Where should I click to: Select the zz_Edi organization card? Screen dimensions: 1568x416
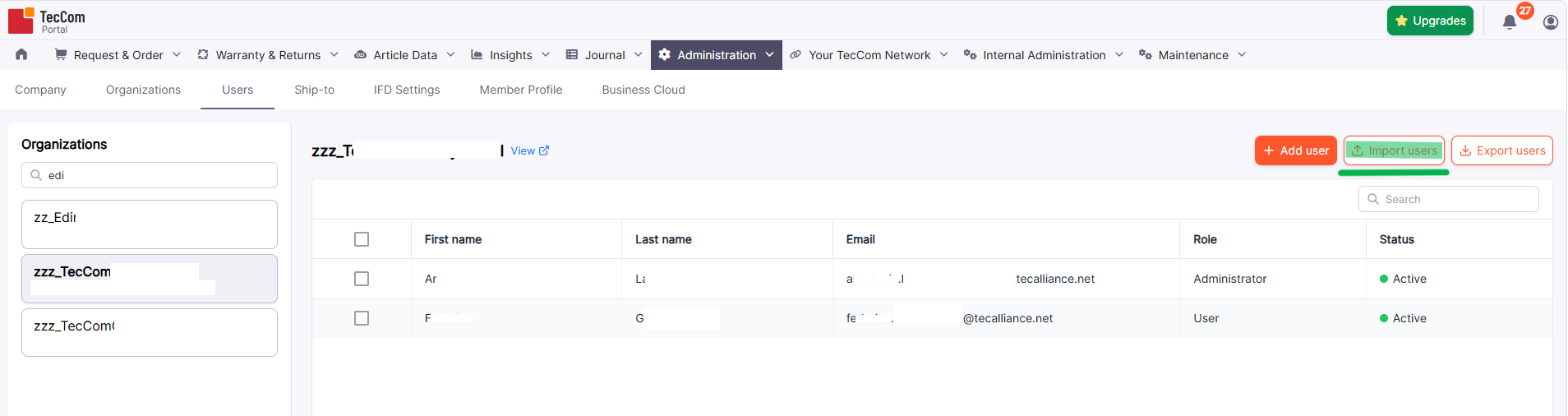pos(150,224)
